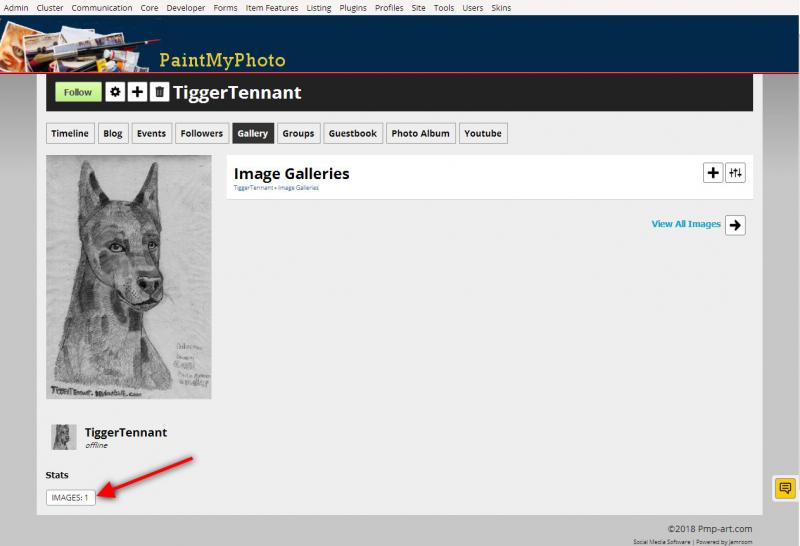Delete profile using trash icon
800x546 pixels.
(159, 92)
